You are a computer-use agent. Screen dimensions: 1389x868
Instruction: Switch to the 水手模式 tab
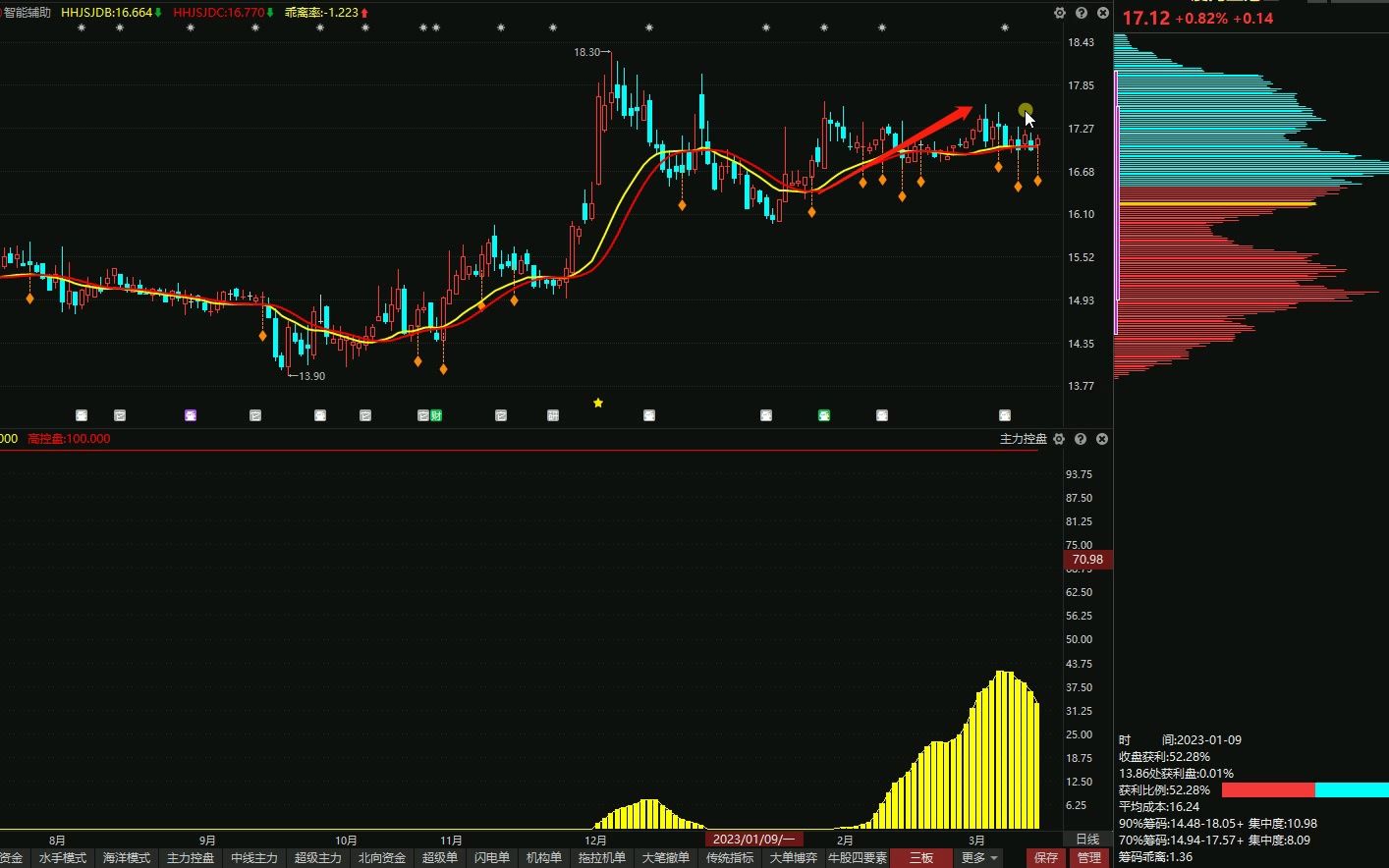pyautogui.click(x=63, y=857)
